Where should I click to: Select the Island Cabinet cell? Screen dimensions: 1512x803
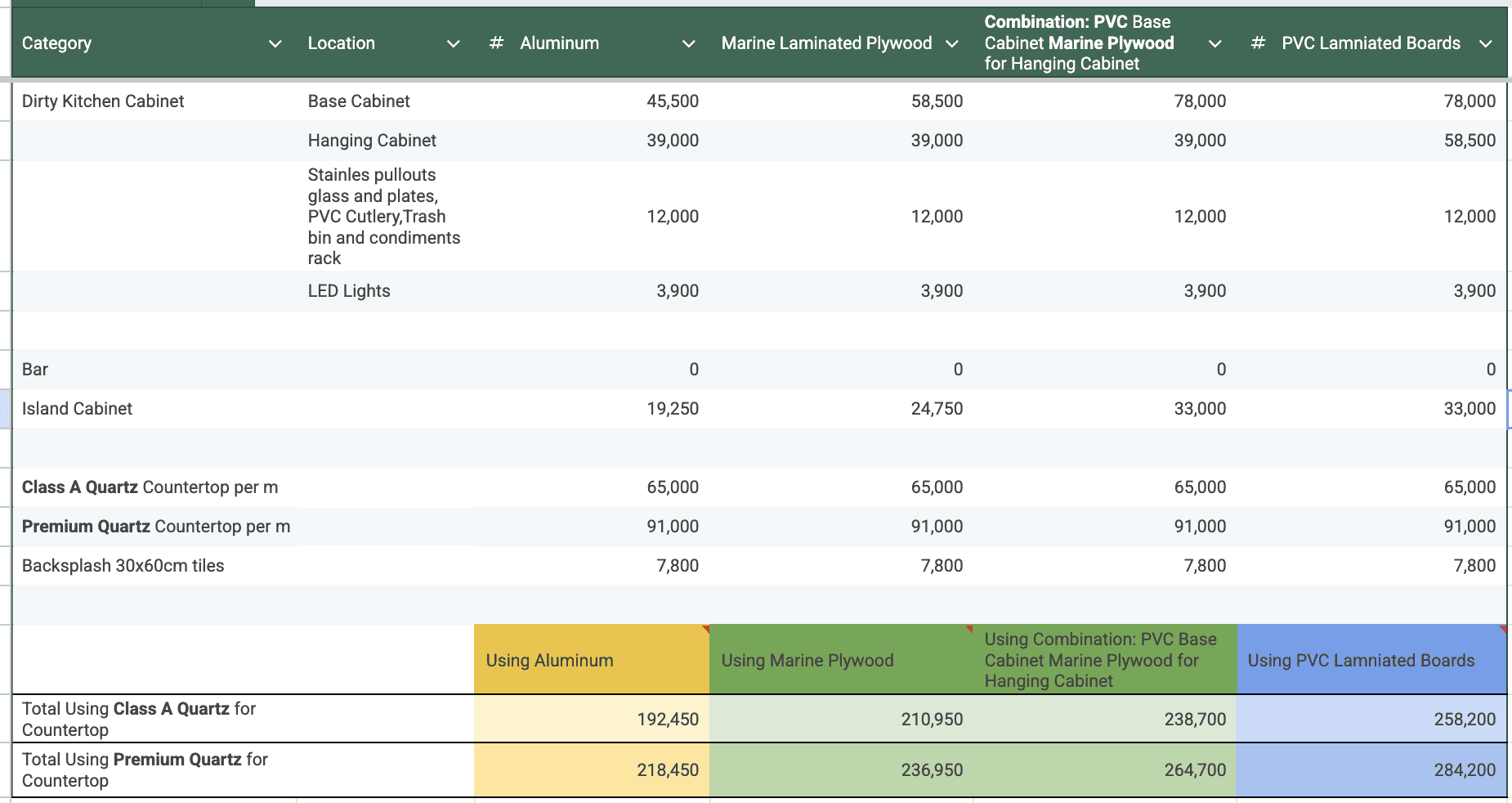154,409
